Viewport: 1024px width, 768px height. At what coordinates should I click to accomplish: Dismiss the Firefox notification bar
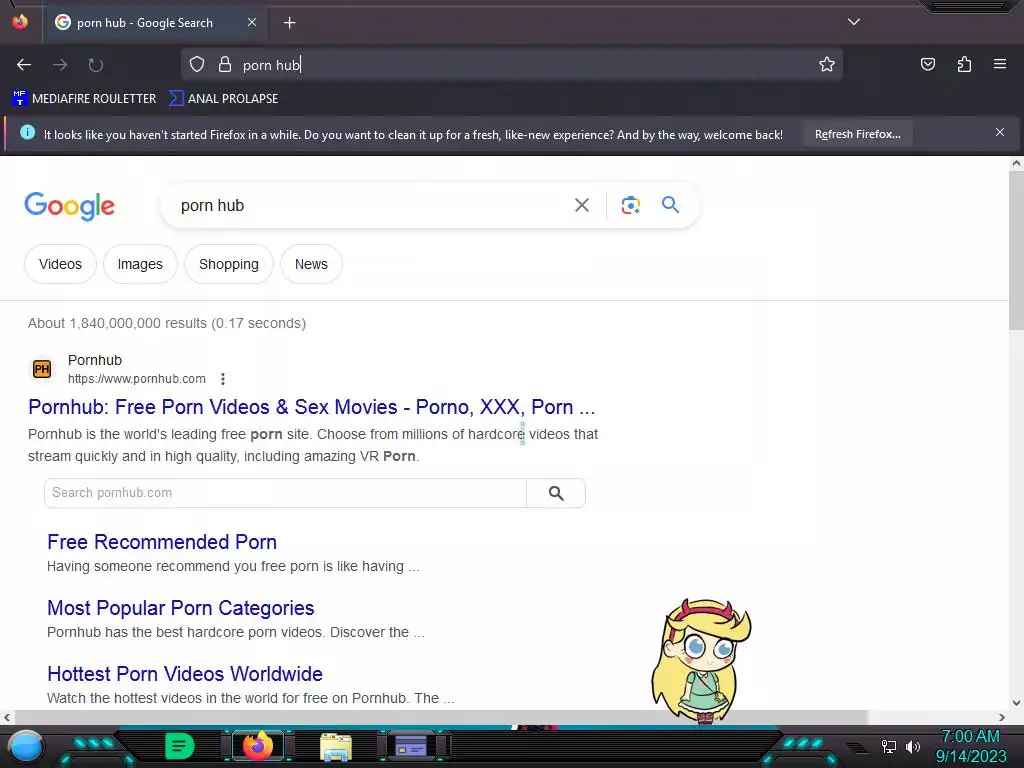[999, 133]
